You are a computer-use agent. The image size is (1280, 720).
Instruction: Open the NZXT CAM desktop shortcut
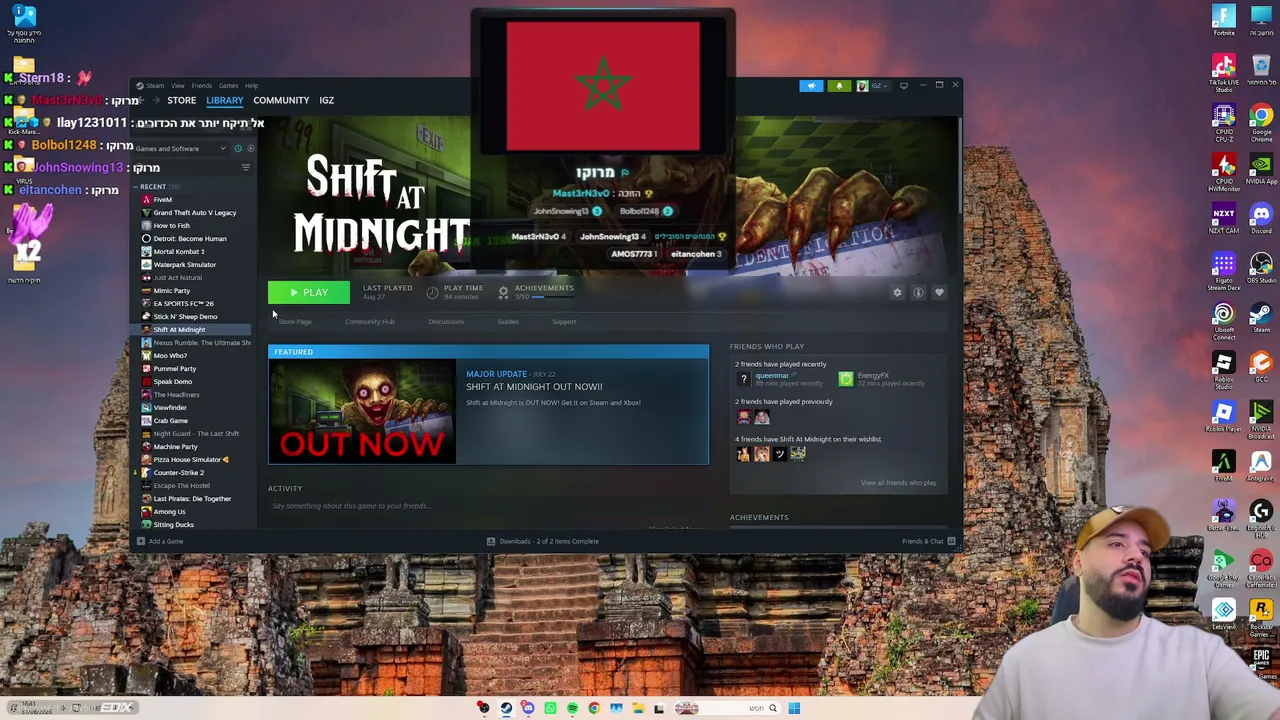coord(1224,219)
